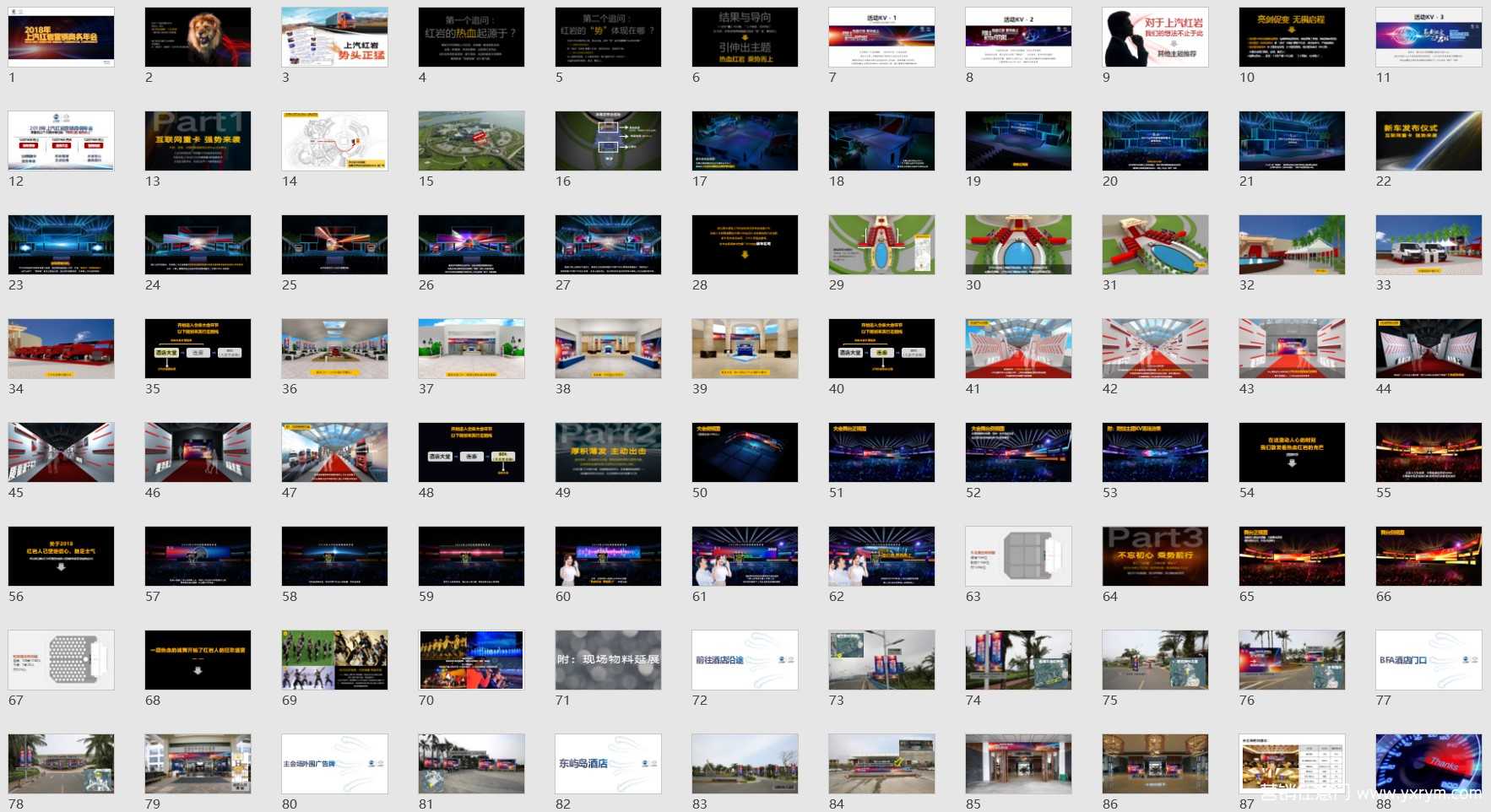The image size is (1491, 812).
Task: Click slide 47 thumbnail
Action: click(x=334, y=452)
